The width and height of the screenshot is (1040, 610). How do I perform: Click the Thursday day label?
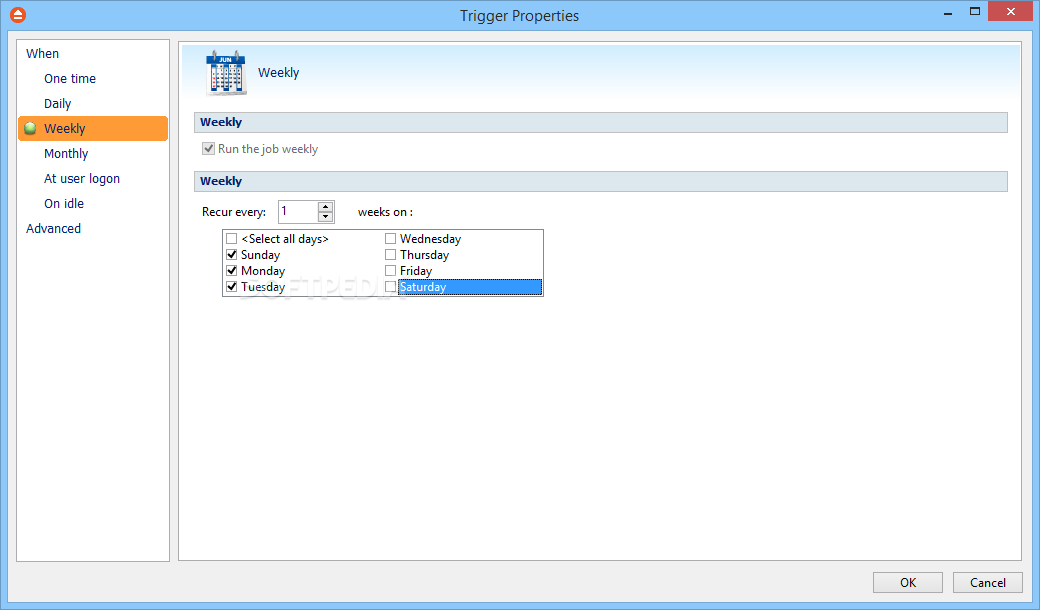(424, 255)
